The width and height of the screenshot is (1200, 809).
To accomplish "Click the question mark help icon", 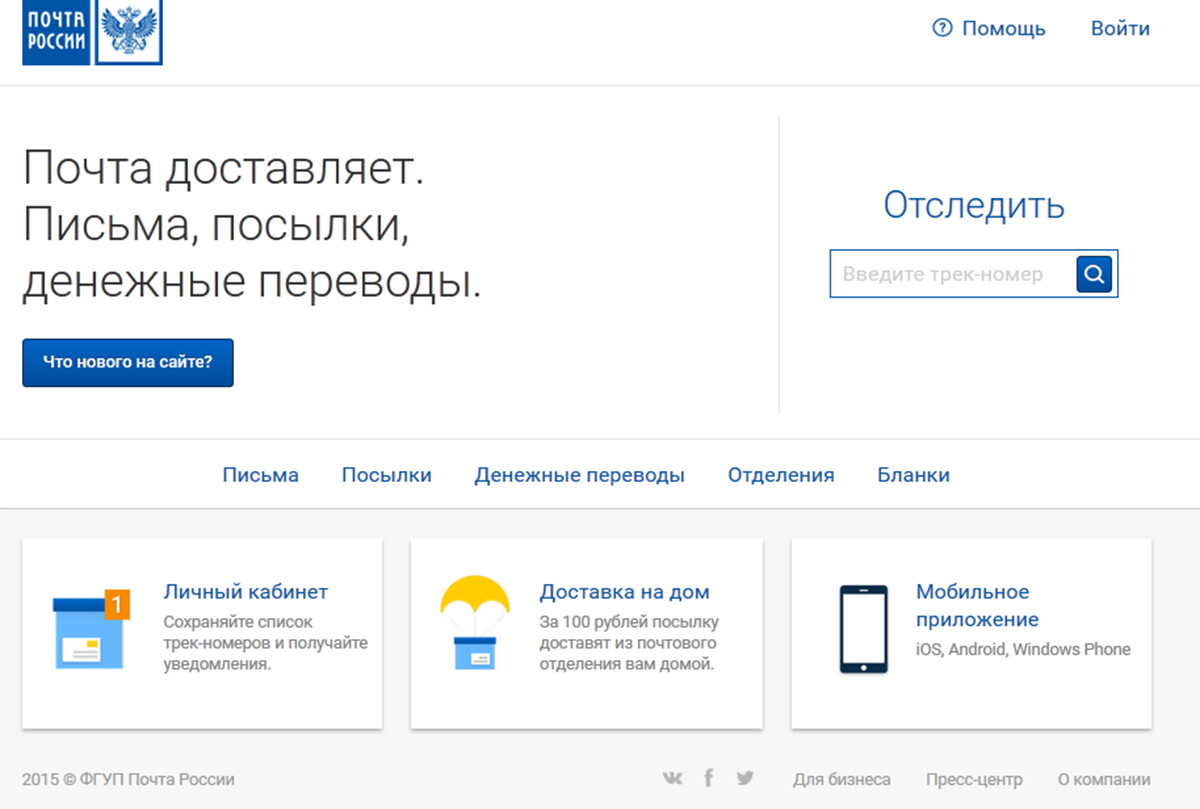I will point(941,29).
